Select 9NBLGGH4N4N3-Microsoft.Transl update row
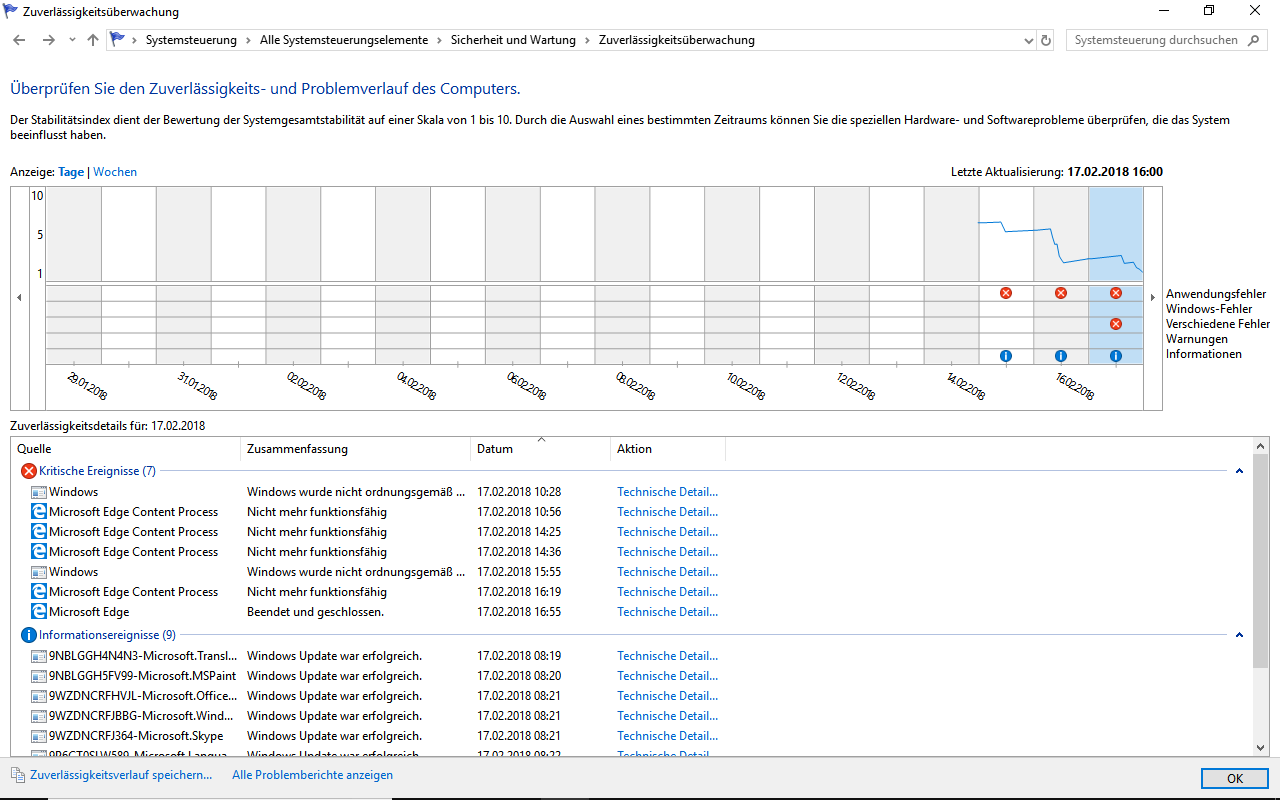The width and height of the screenshot is (1280, 800). (x=632, y=656)
